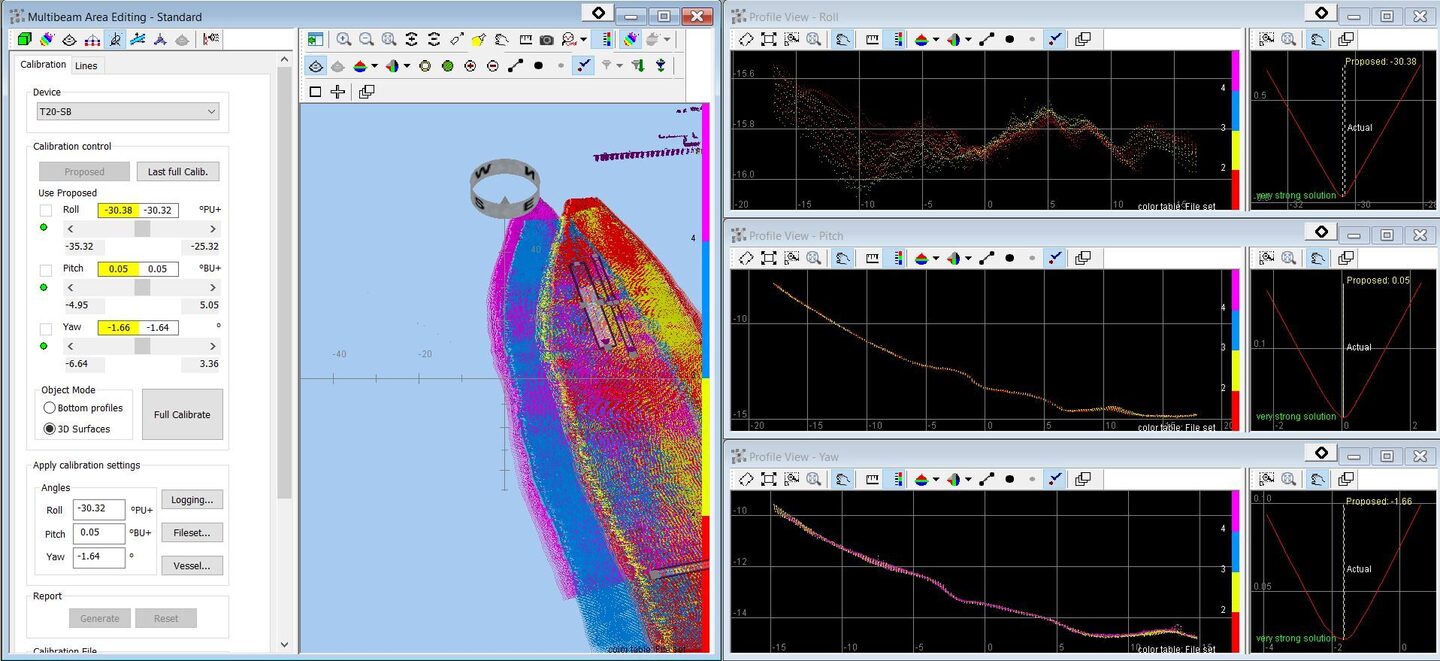The height and width of the screenshot is (661, 1440).
Task: Enable the Use Proposed Roll checkbox
Action: coord(46,211)
